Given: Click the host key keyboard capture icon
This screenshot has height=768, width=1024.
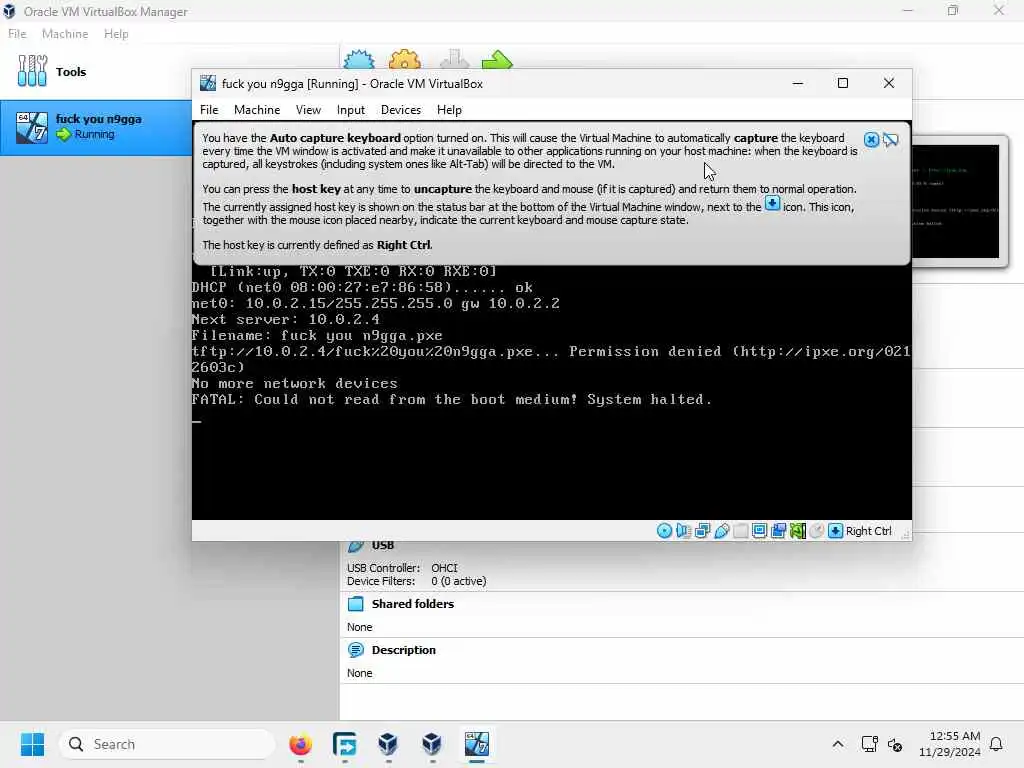Looking at the screenshot, I should tap(835, 531).
